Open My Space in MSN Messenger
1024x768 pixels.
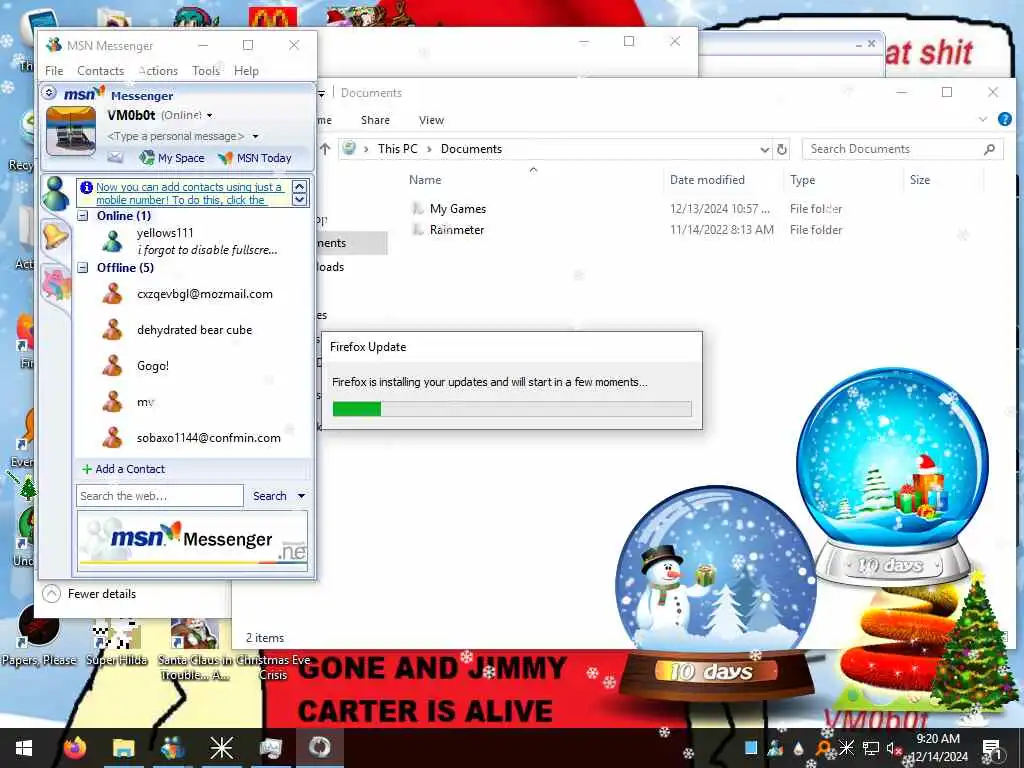172,158
